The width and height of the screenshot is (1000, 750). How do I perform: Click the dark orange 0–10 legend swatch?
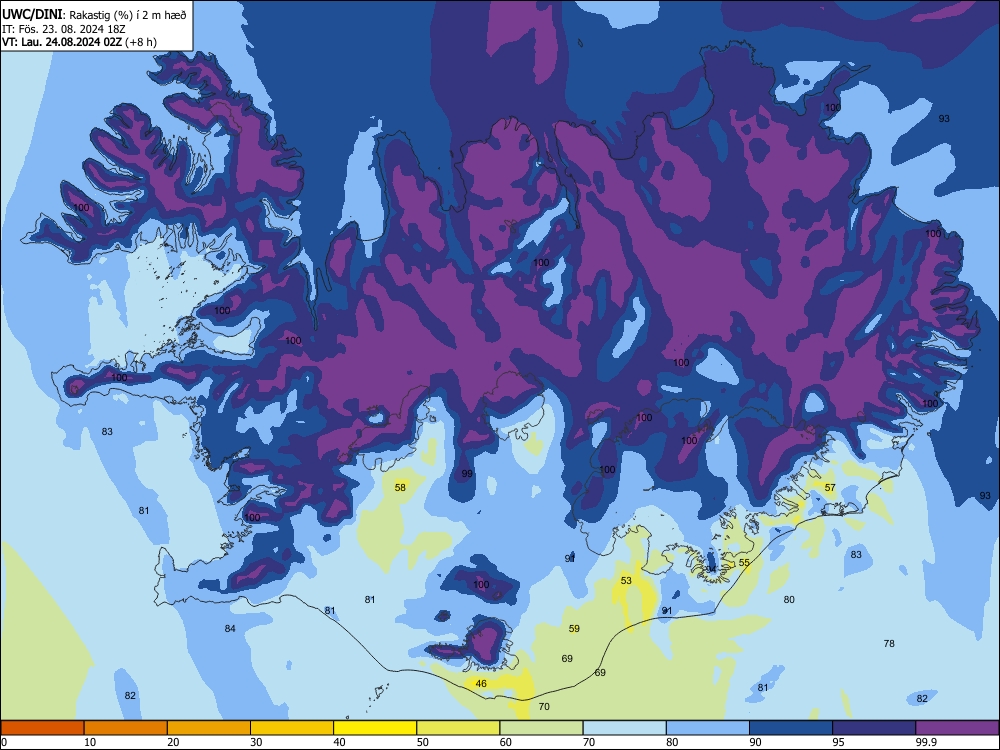[42, 728]
